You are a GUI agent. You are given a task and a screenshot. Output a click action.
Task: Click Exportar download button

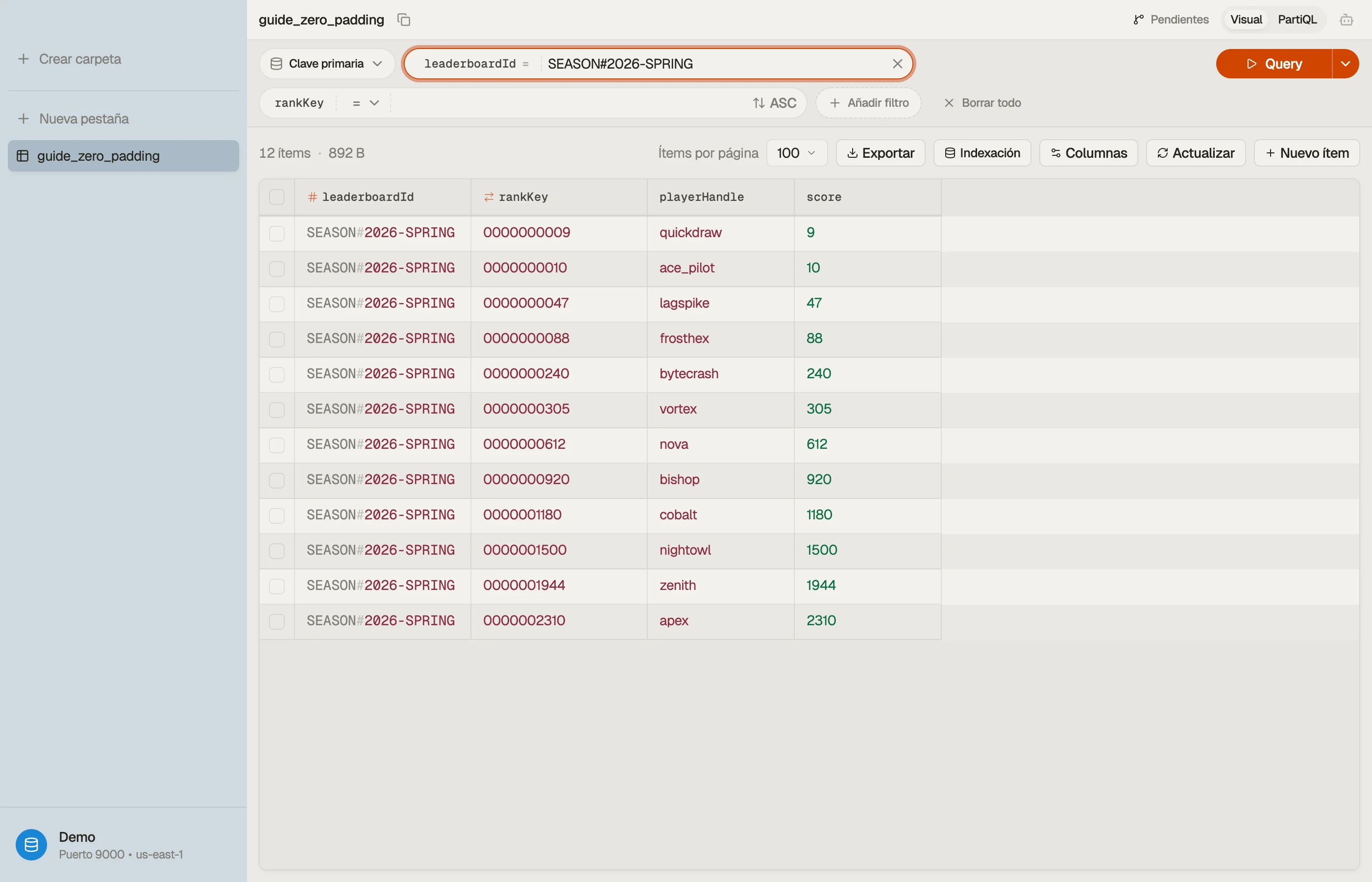[880, 153]
